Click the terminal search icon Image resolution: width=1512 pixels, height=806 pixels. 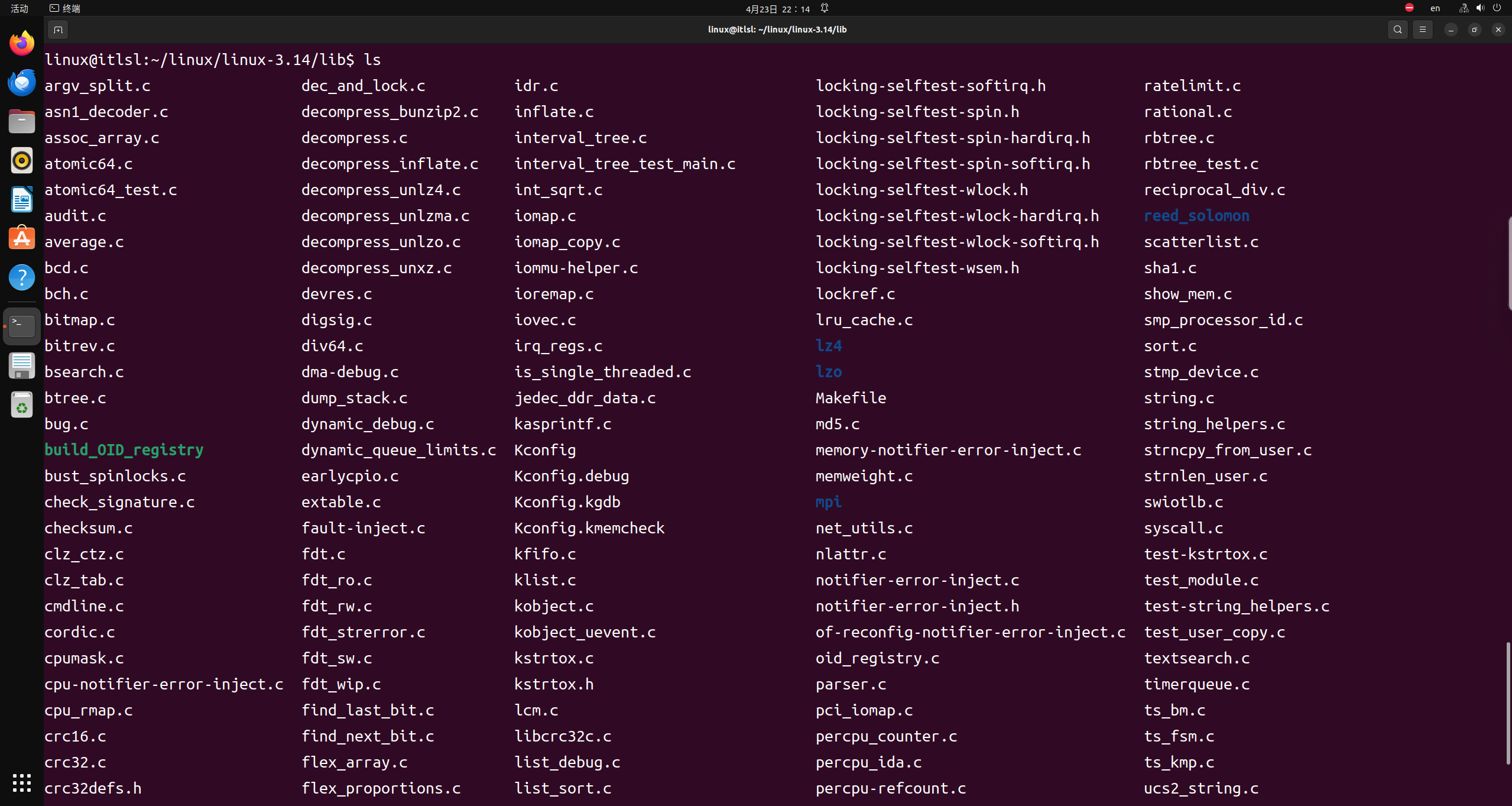point(1397,30)
